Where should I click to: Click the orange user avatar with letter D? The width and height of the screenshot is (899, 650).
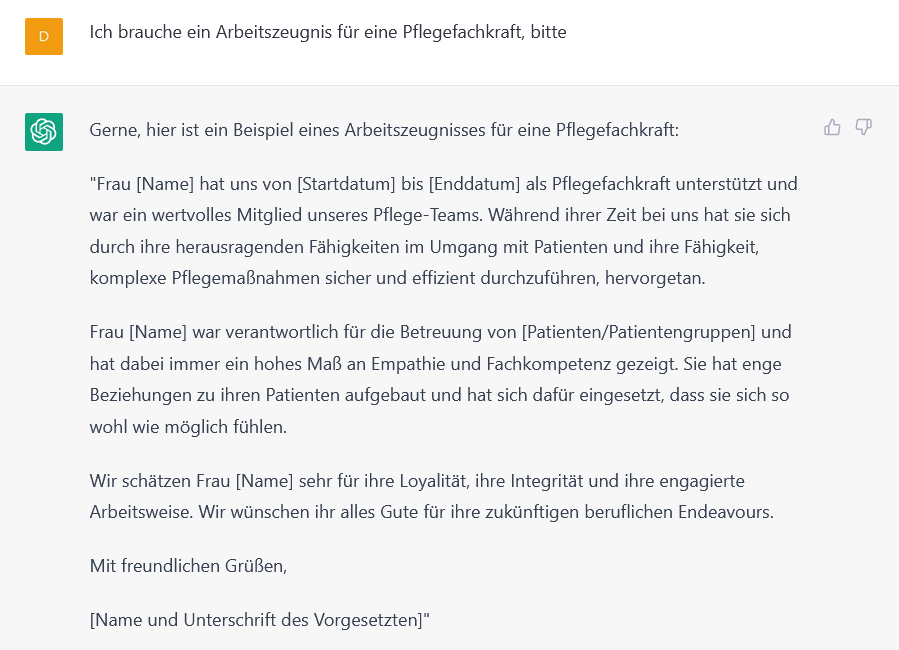click(44, 36)
